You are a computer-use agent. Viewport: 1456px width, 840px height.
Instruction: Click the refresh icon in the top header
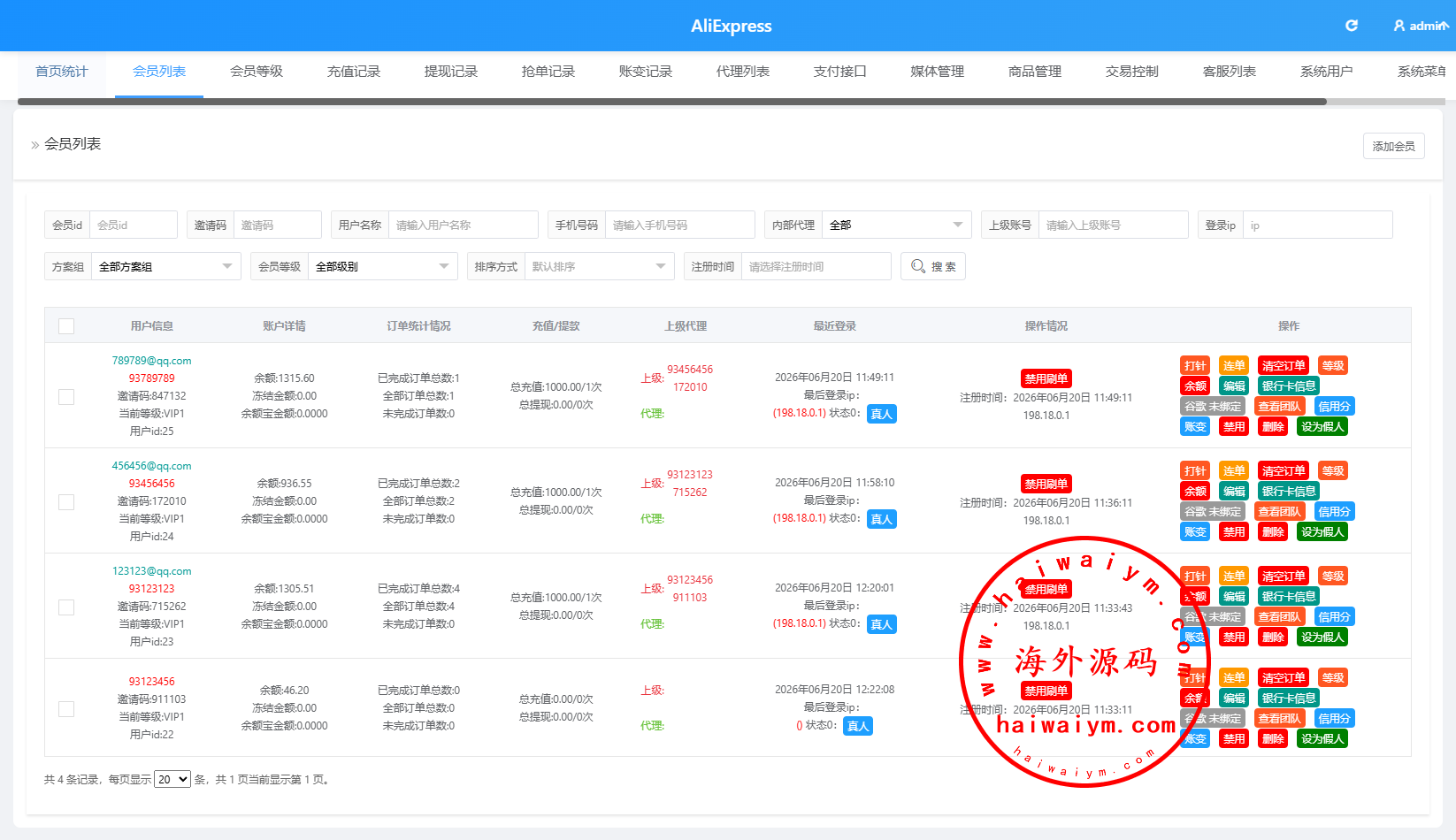point(1352,26)
